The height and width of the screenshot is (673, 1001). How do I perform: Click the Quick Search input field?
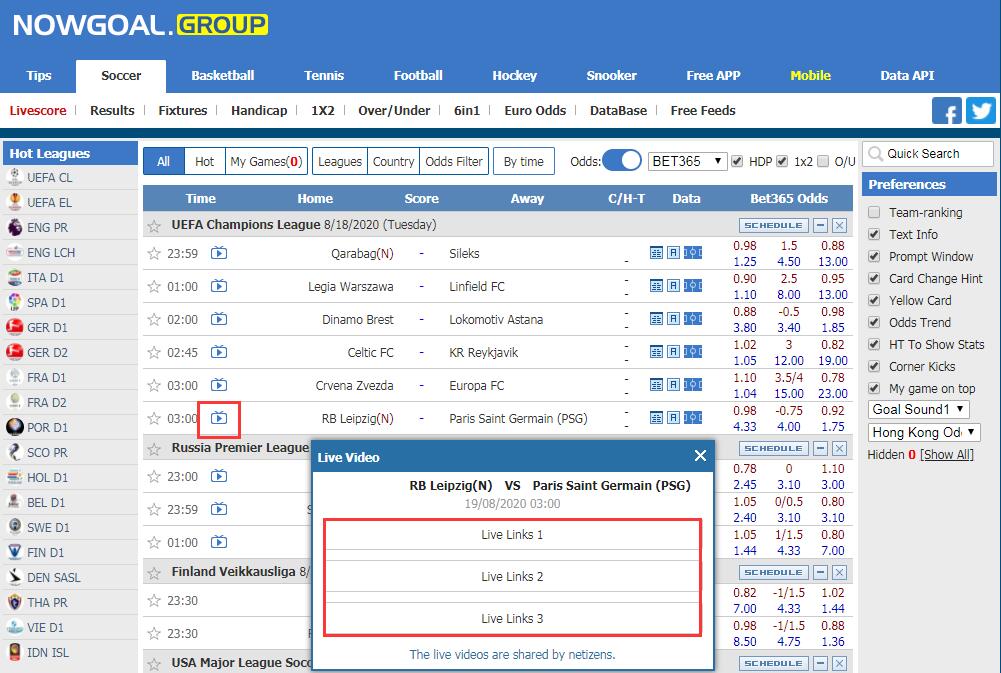coord(928,154)
